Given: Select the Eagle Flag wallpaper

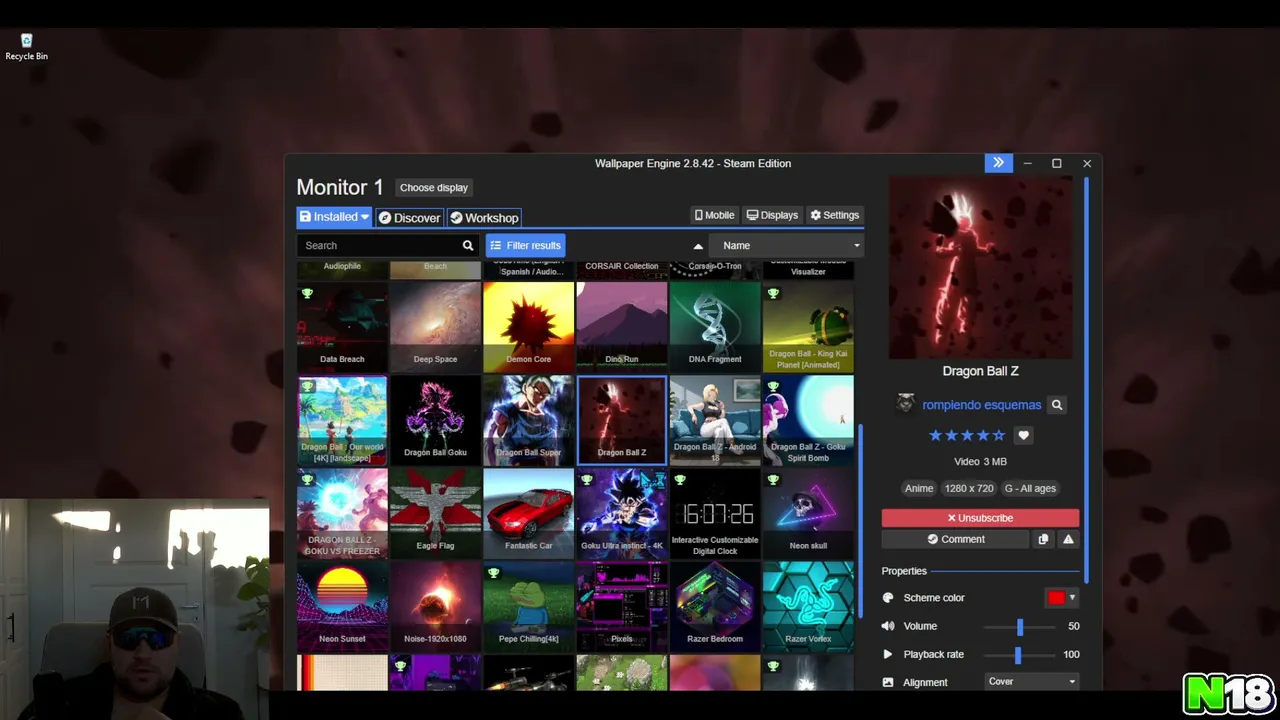Looking at the screenshot, I should click(x=435, y=514).
